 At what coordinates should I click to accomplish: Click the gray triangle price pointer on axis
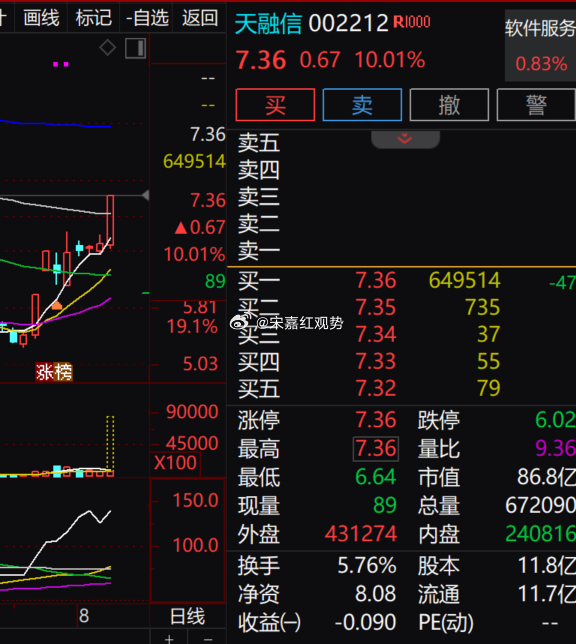[145, 196]
